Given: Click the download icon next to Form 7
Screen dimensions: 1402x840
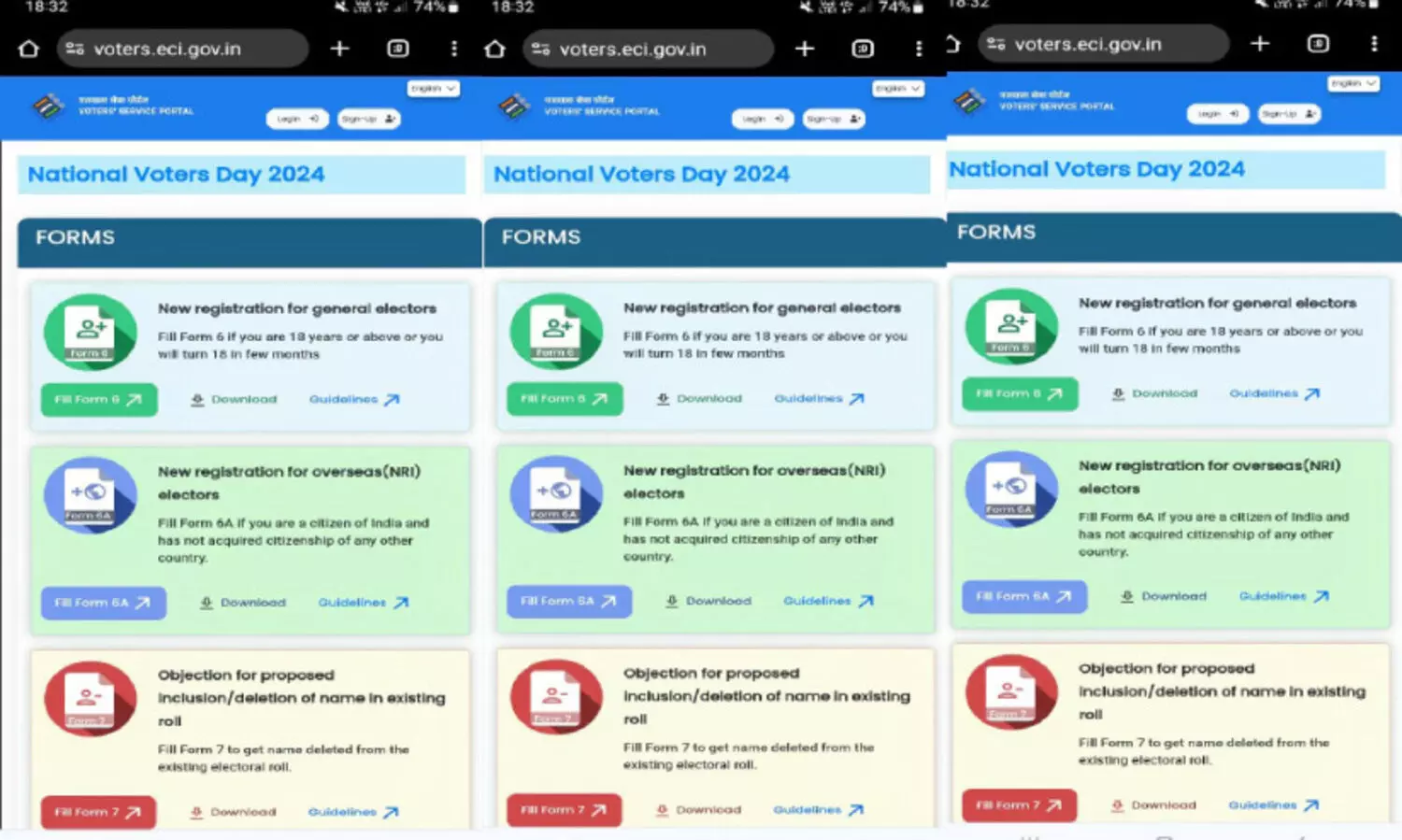Looking at the screenshot, I should point(196,811).
